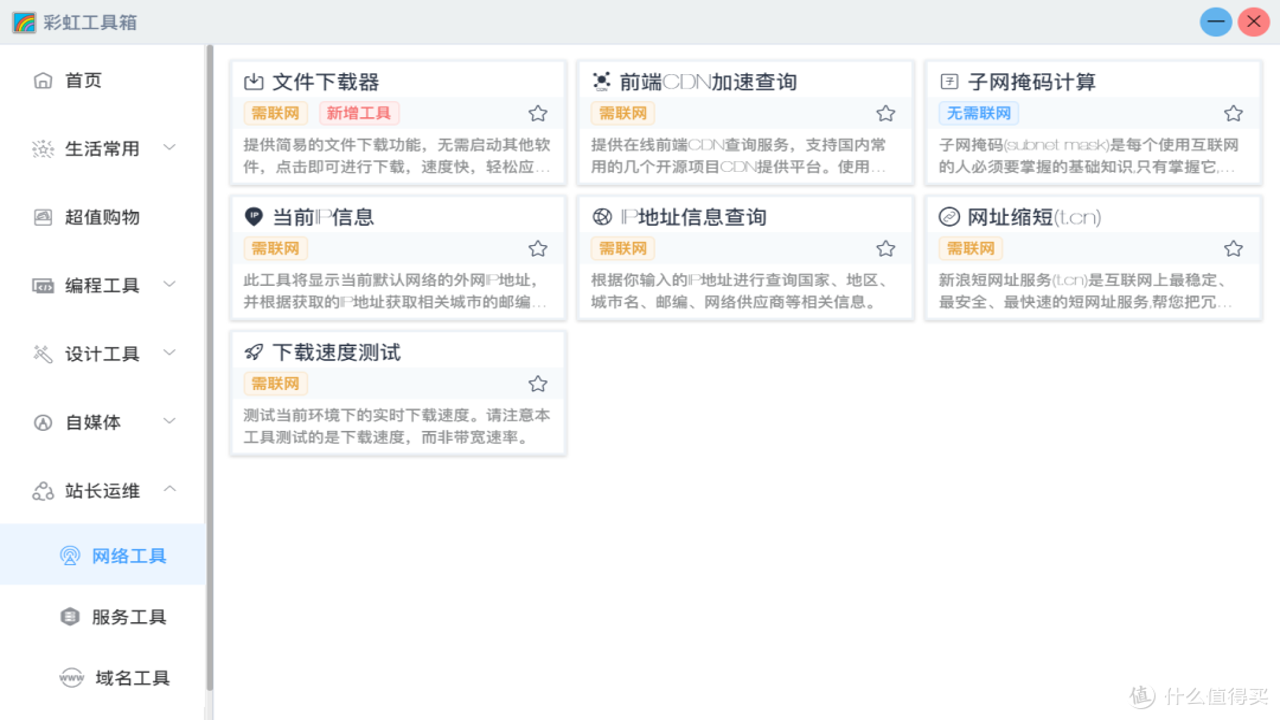Open 前端CDN加速查询 tool title
The image size is (1280, 720).
pos(708,82)
